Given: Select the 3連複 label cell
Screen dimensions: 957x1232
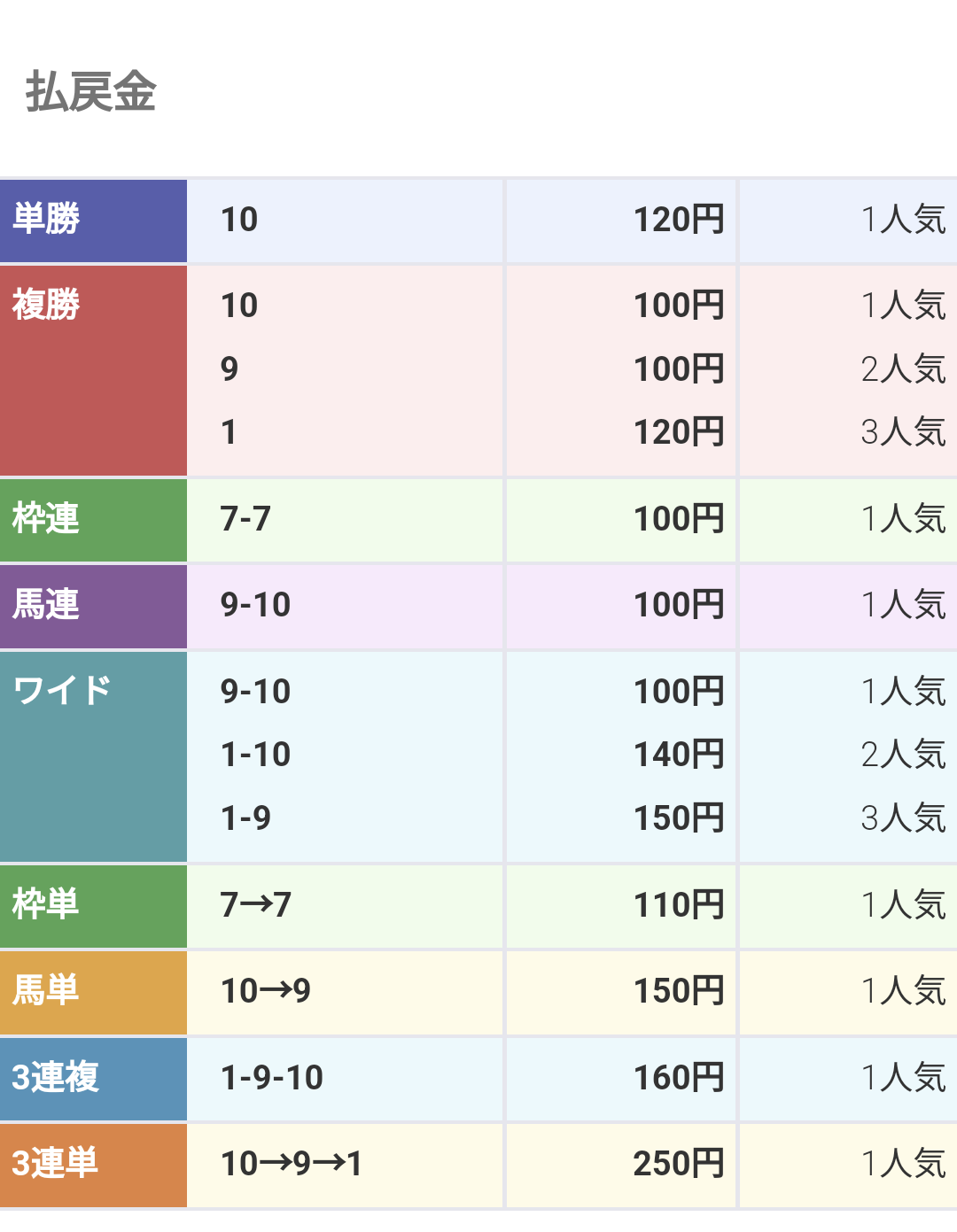Looking at the screenshot, I should pyautogui.click(x=93, y=1079).
